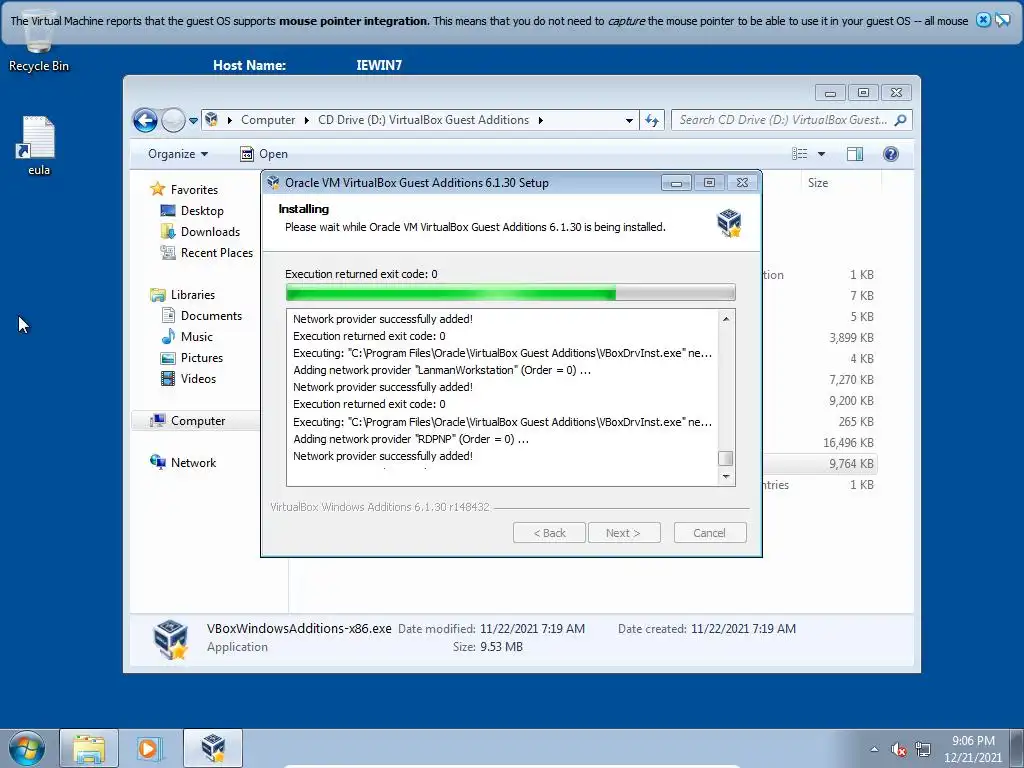The image size is (1024, 768).
Task: Click the Computer breadcrumb in address bar
Action: pyautogui.click(x=268, y=120)
